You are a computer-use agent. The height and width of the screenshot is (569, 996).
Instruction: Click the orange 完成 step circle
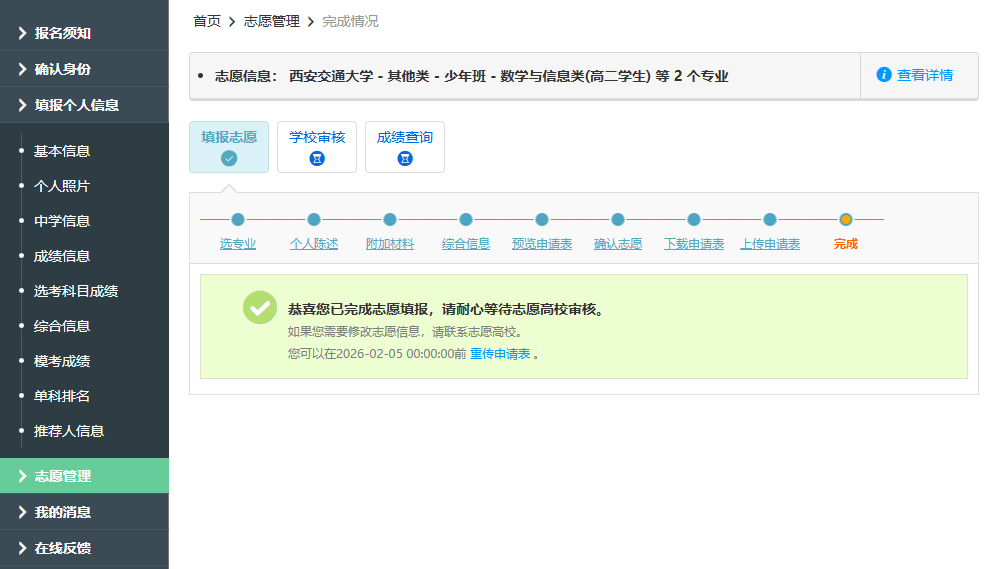pyautogui.click(x=846, y=220)
